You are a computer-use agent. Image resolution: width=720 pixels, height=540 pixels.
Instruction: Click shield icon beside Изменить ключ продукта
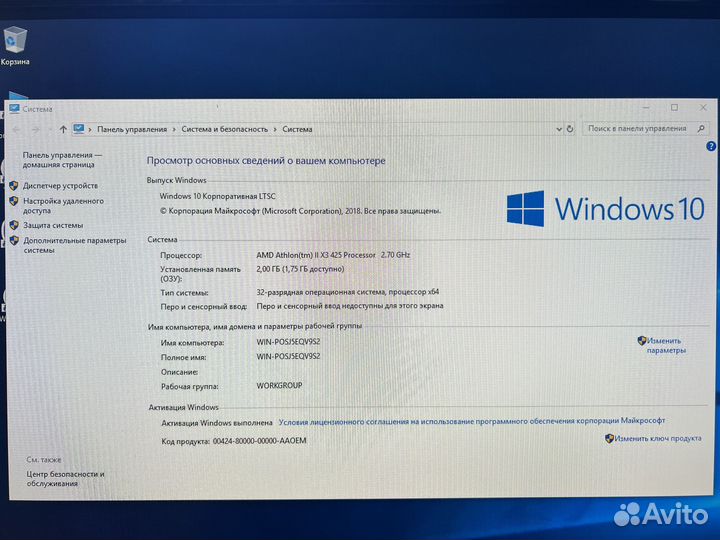(609, 439)
